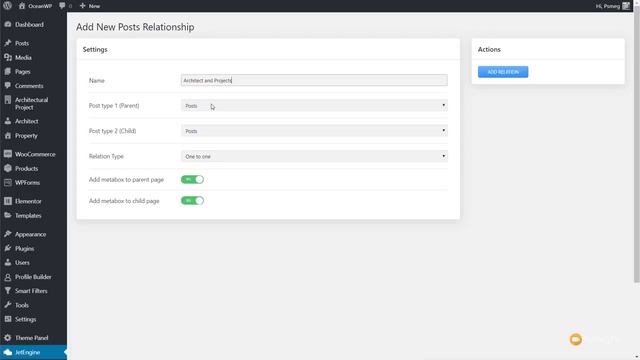Open the Theme Panel menu label
640x360 pixels.
tap(31, 338)
